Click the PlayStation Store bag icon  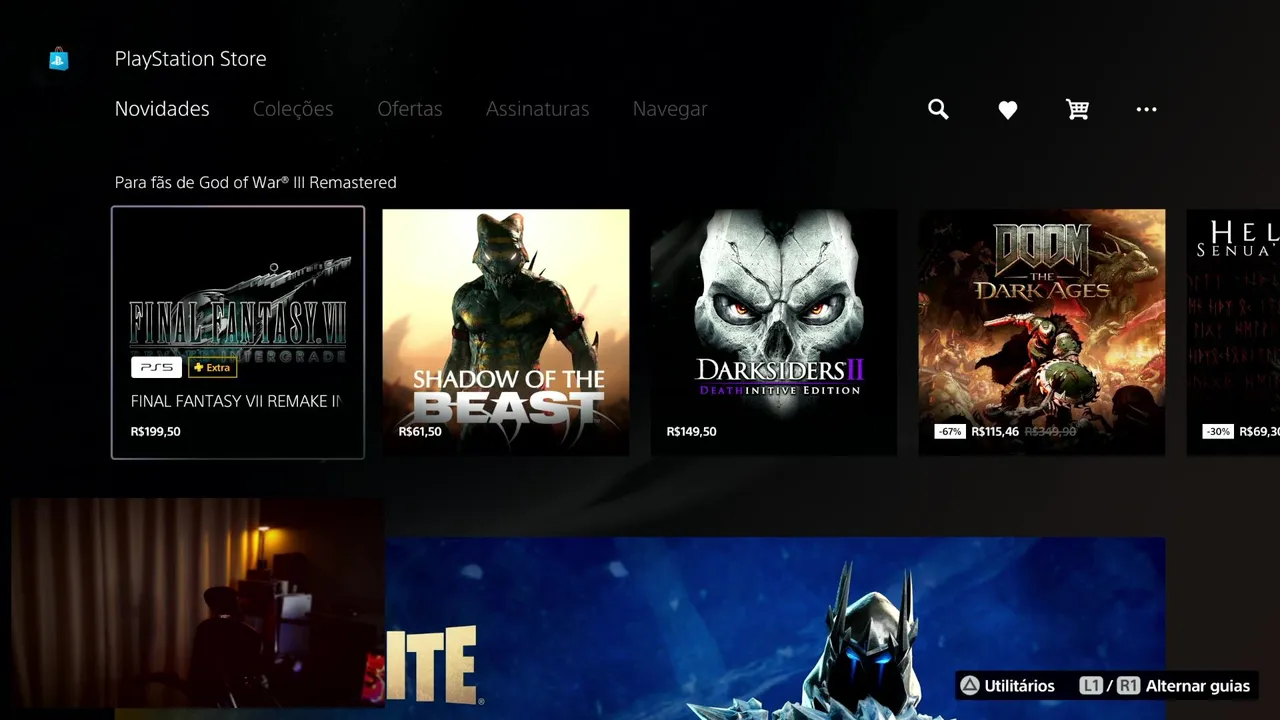[x=59, y=59]
